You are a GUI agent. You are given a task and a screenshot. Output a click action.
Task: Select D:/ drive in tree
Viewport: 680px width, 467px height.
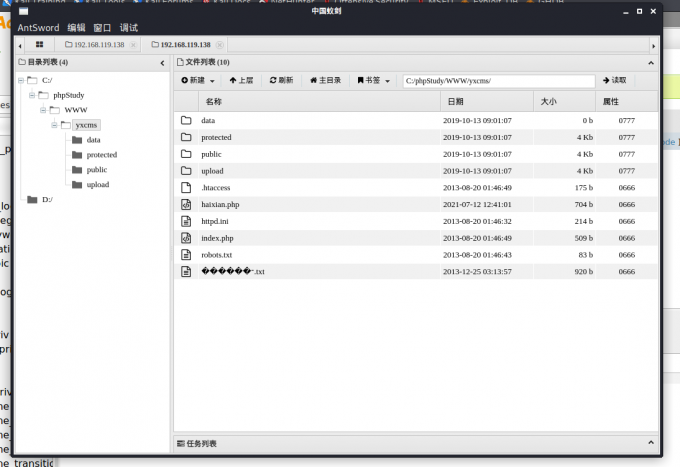47,199
